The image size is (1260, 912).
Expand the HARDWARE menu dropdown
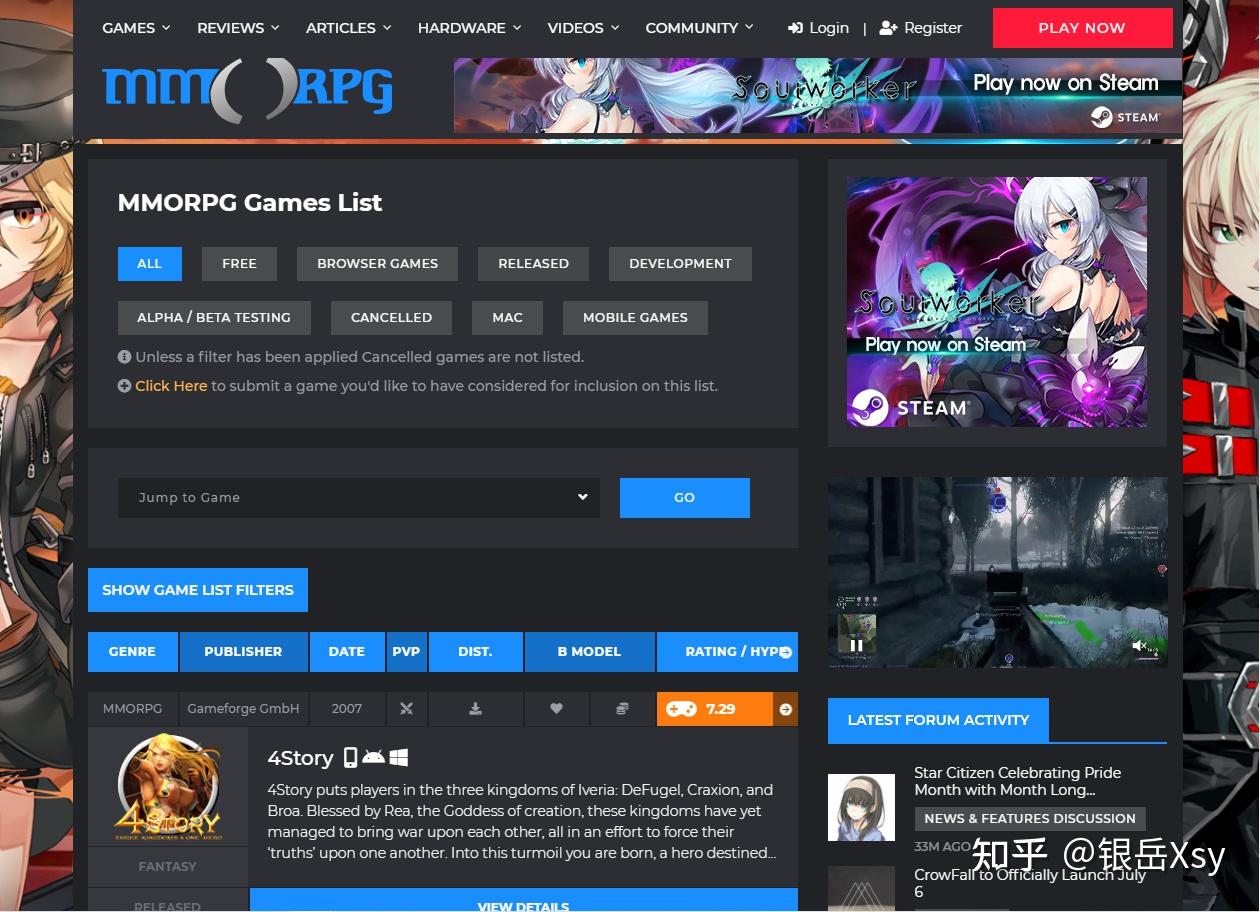coord(469,28)
